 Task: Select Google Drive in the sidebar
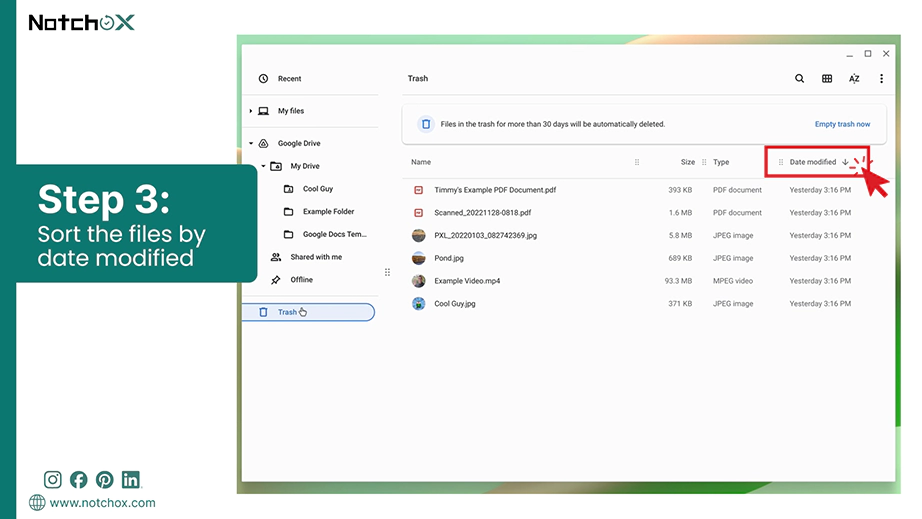299,143
